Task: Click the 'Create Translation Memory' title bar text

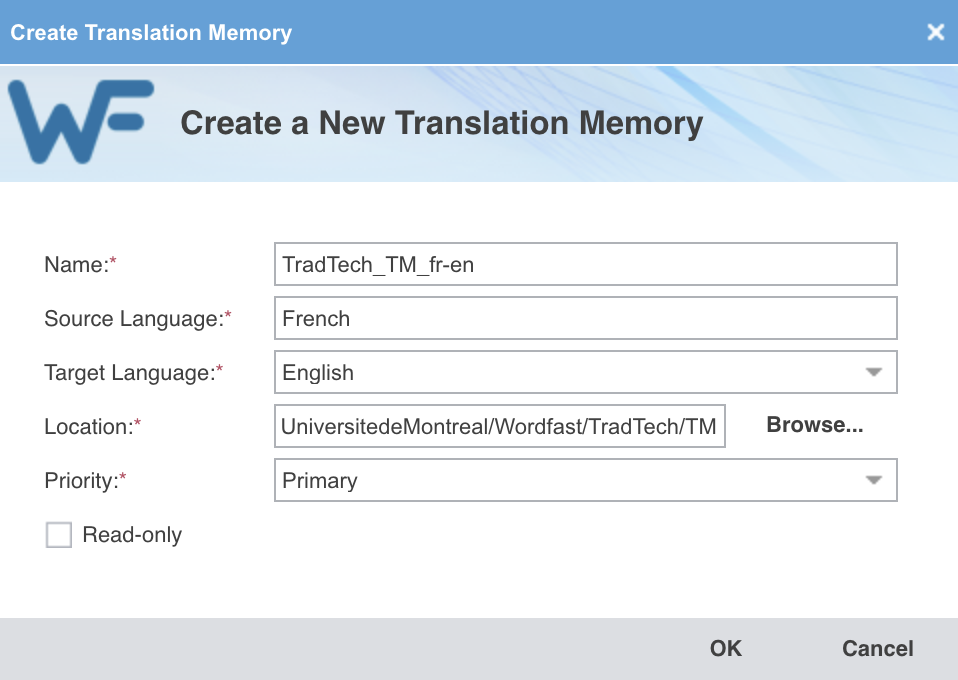Action: coord(151,32)
